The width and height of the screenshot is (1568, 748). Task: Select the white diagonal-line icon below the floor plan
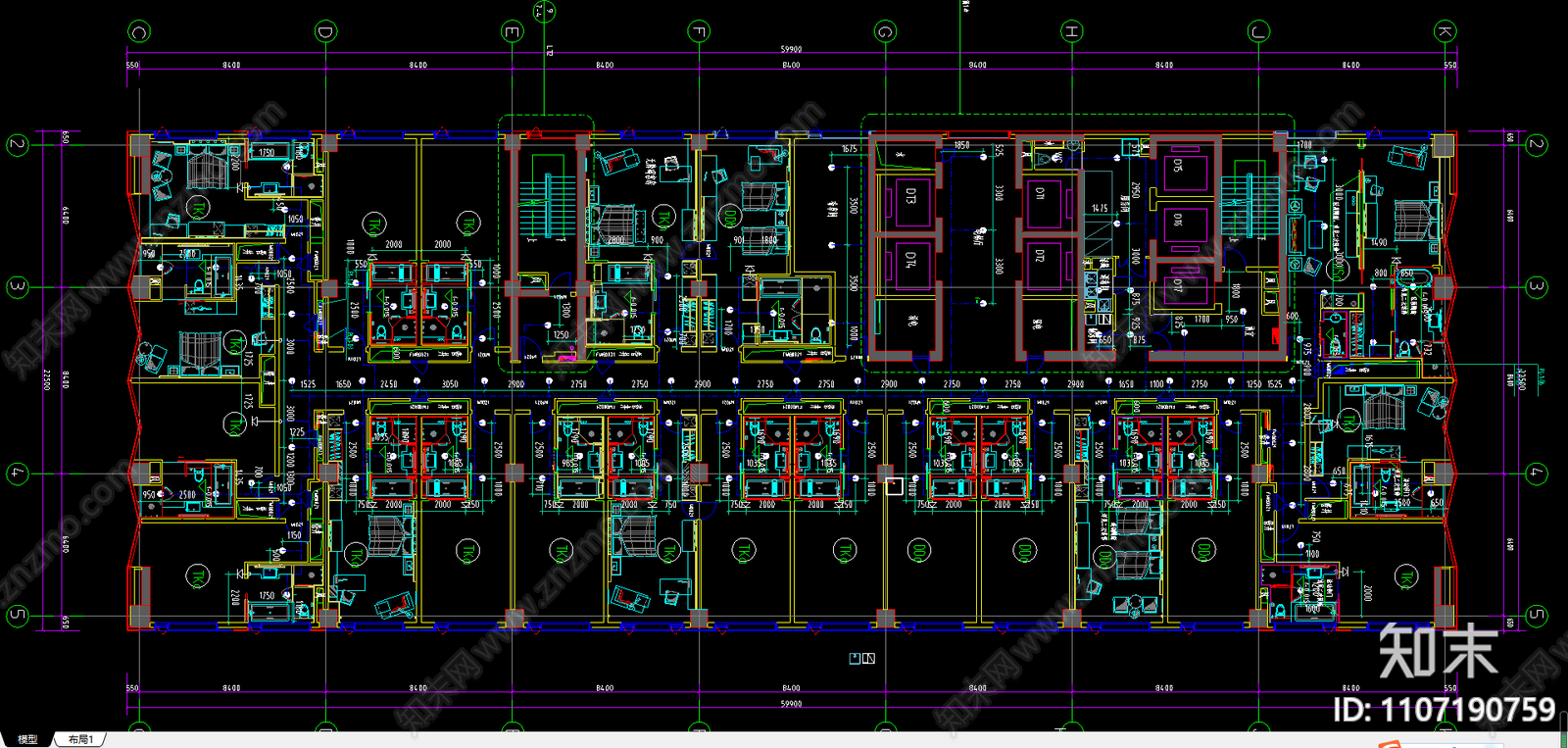[x=868, y=659]
